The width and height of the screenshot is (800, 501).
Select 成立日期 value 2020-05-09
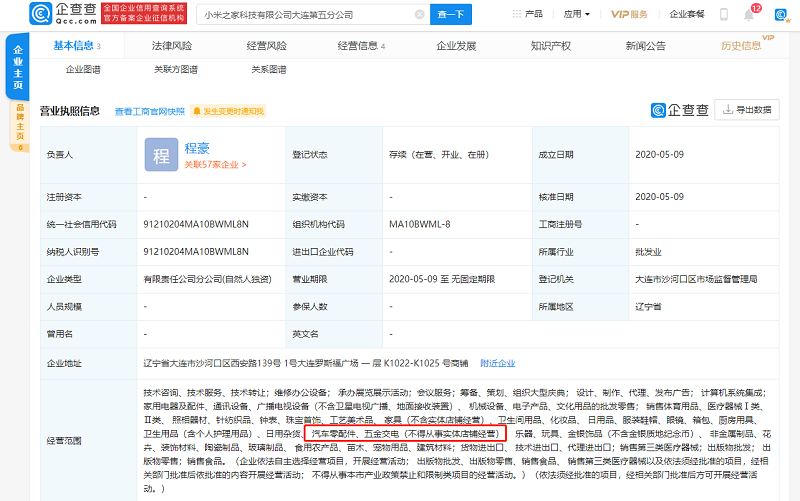pyautogui.click(x=659, y=155)
